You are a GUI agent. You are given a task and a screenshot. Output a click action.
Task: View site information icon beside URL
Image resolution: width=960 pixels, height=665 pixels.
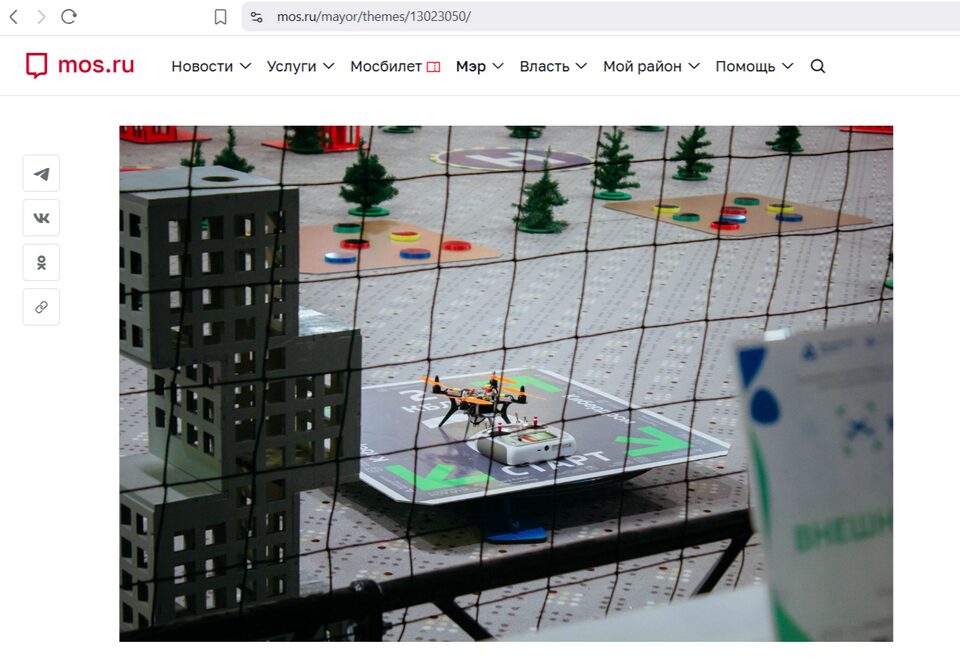tap(257, 17)
